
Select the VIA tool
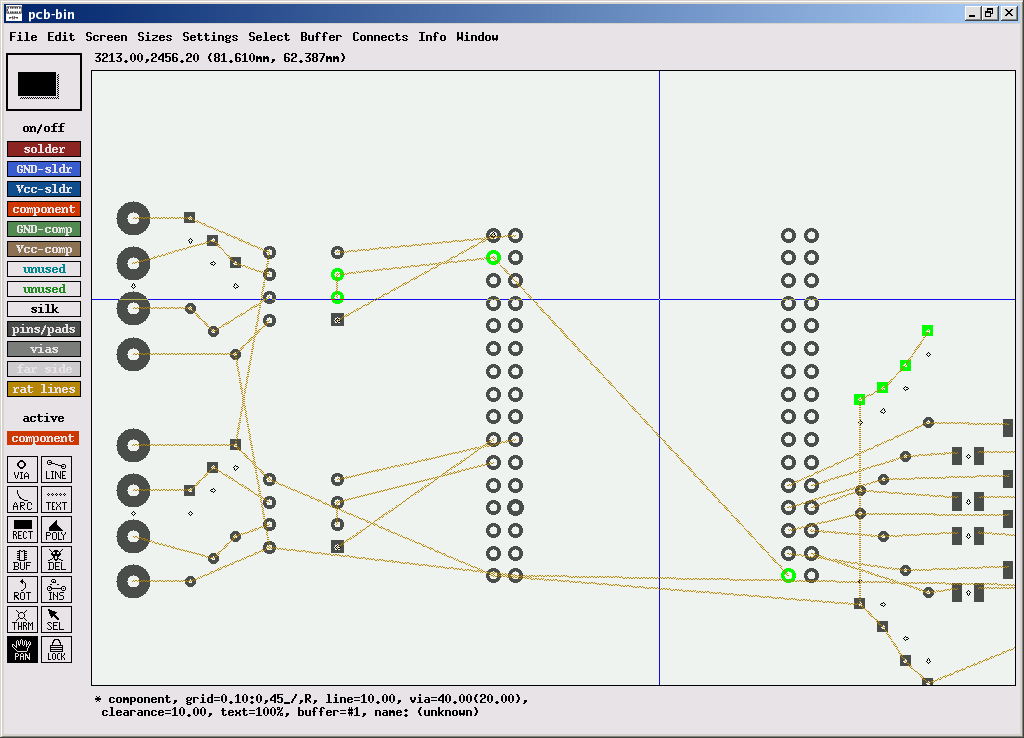22,469
